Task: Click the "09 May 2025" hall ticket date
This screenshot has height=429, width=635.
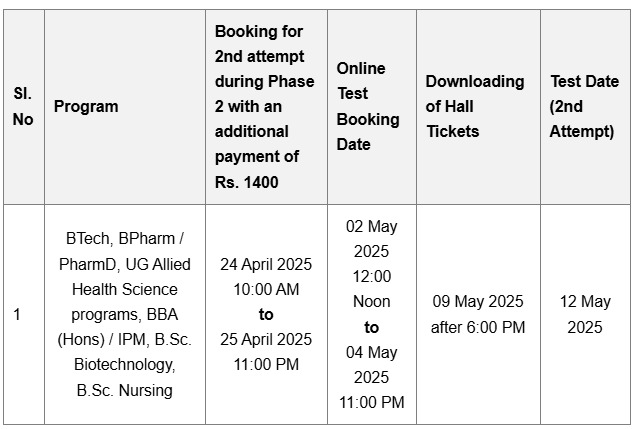Action: [x=478, y=301]
